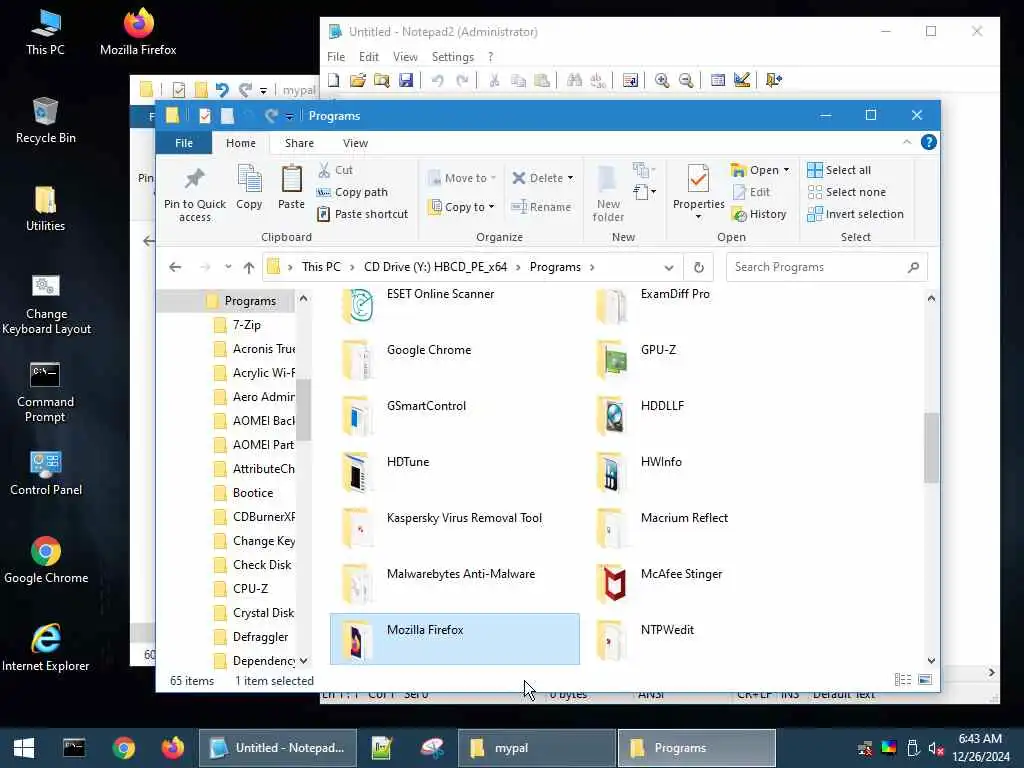Click Open file icon in Notepad2 toolbar
Viewport: 1024px width, 768px height.
[x=357, y=80]
